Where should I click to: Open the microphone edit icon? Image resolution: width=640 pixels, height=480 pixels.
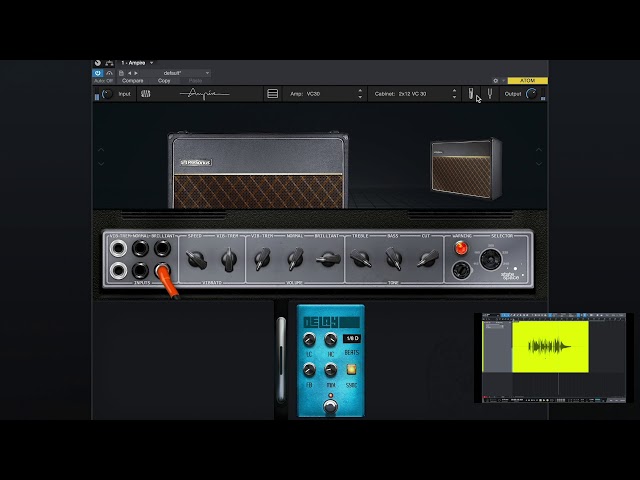[x=471, y=94]
